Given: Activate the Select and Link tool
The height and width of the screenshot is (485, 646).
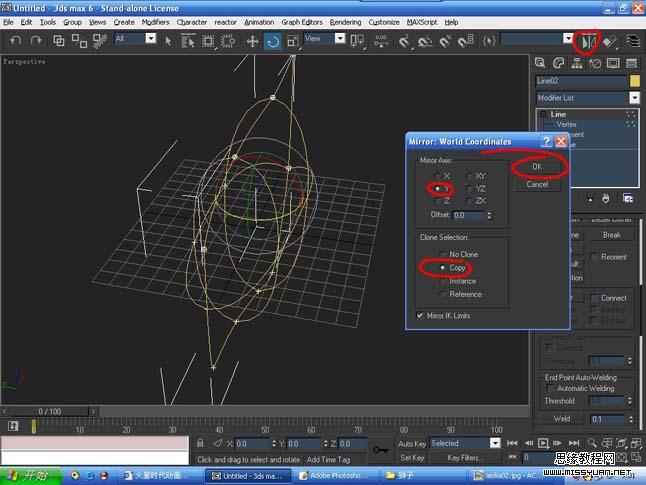Looking at the screenshot, I should tap(59, 40).
